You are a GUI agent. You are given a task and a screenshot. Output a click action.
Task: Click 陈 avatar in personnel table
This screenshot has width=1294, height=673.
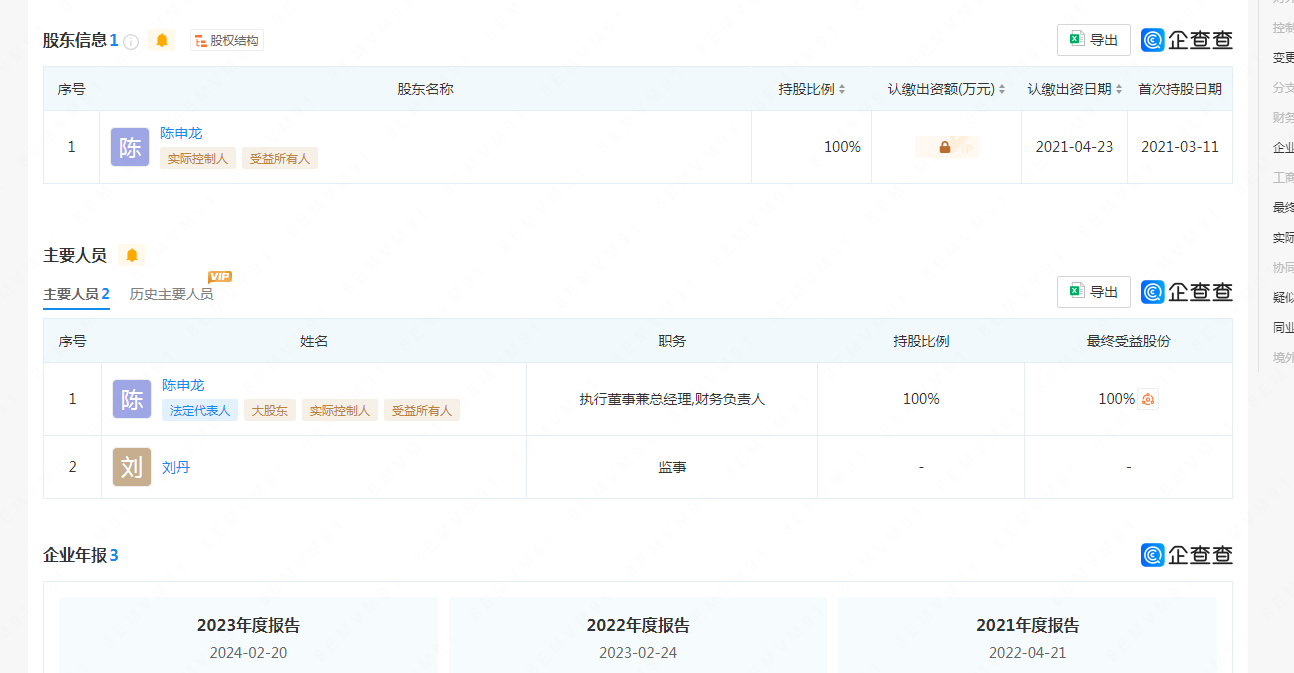[x=132, y=399]
